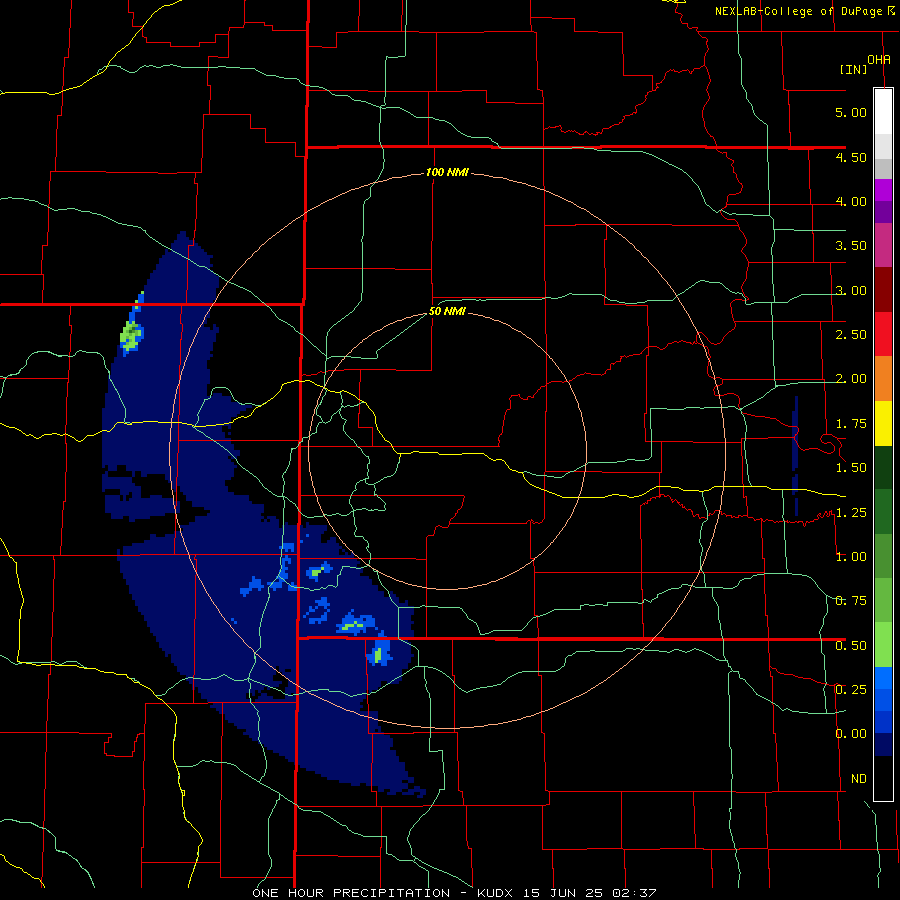Click the 1.75 legend value
This screenshot has height=900, width=900.
click(x=851, y=424)
